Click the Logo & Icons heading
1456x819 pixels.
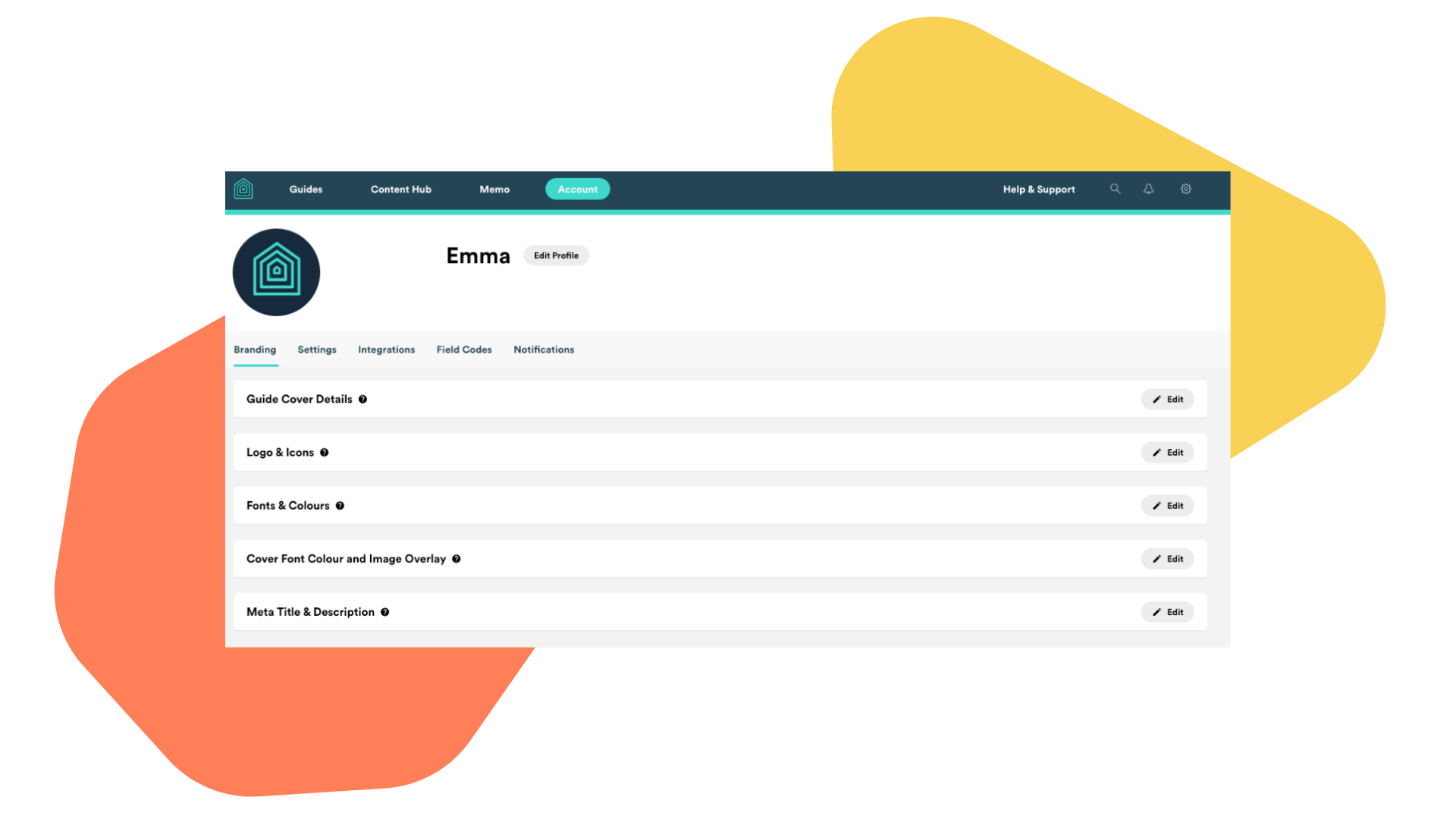(280, 453)
